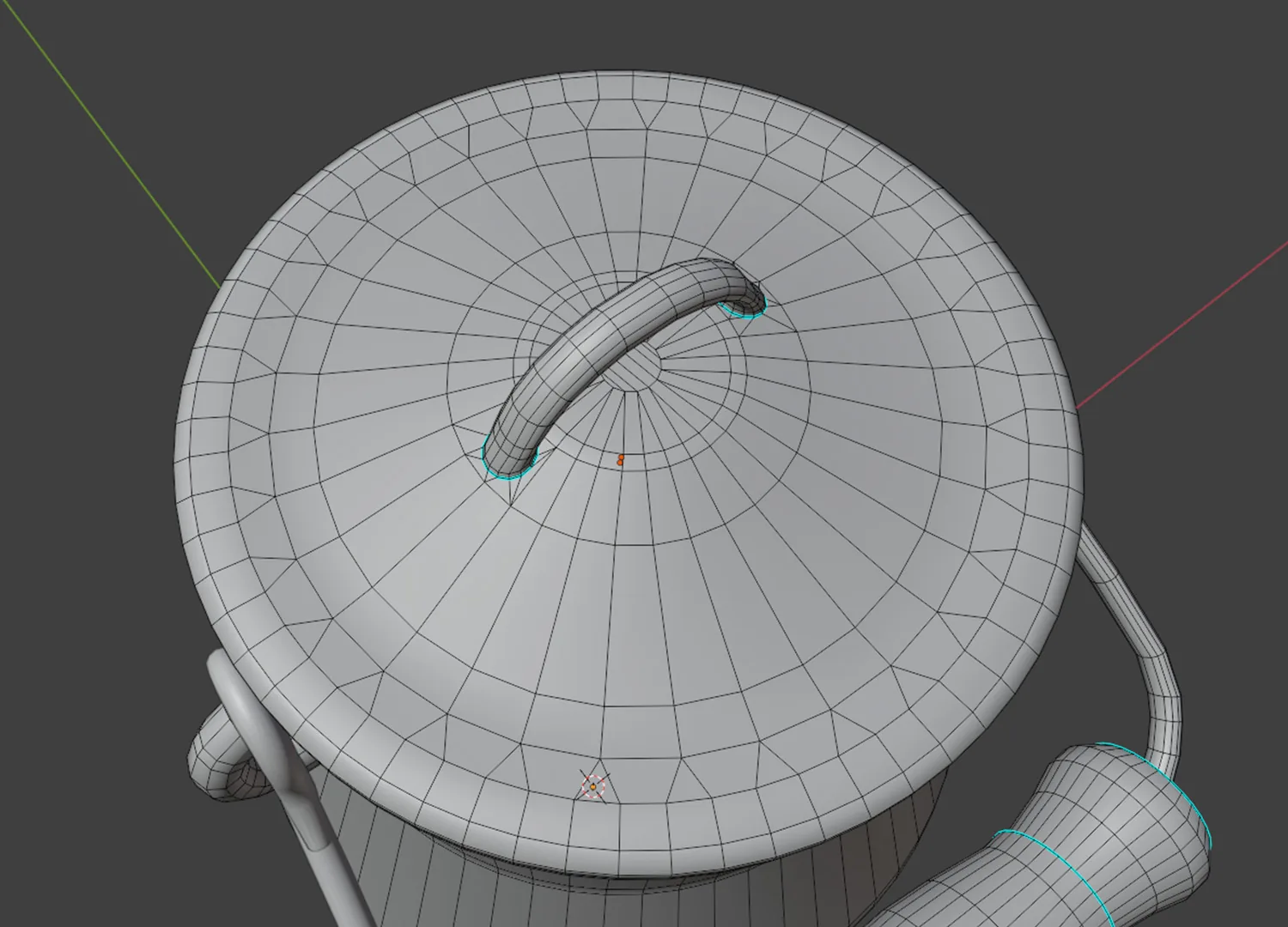The image size is (1288, 927).
Task: Click the 3D cursor on the lid rim
Action: (x=593, y=786)
